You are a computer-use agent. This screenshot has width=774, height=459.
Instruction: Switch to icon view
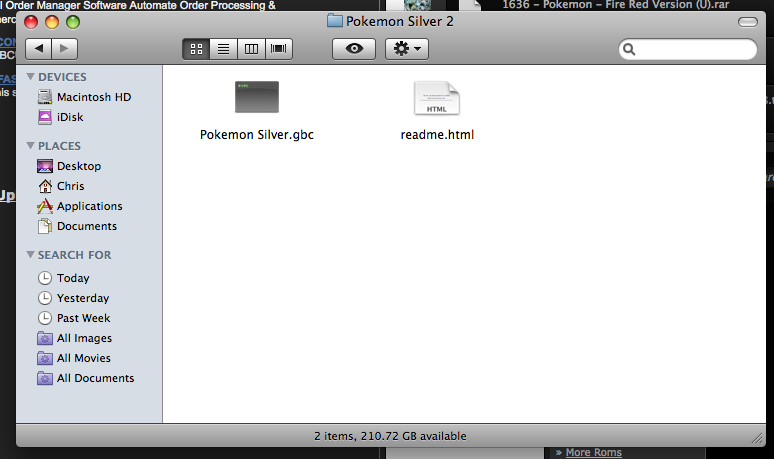pos(196,49)
